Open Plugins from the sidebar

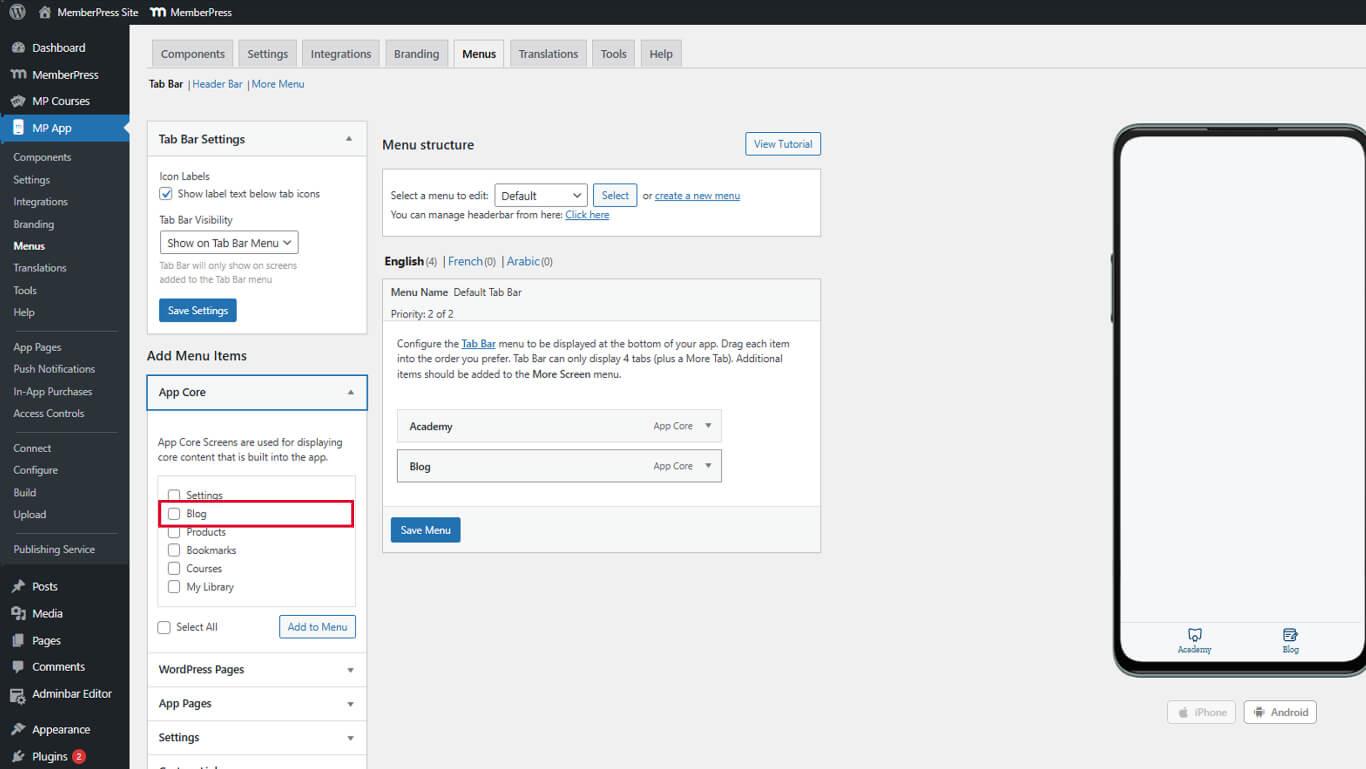click(49, 757)
